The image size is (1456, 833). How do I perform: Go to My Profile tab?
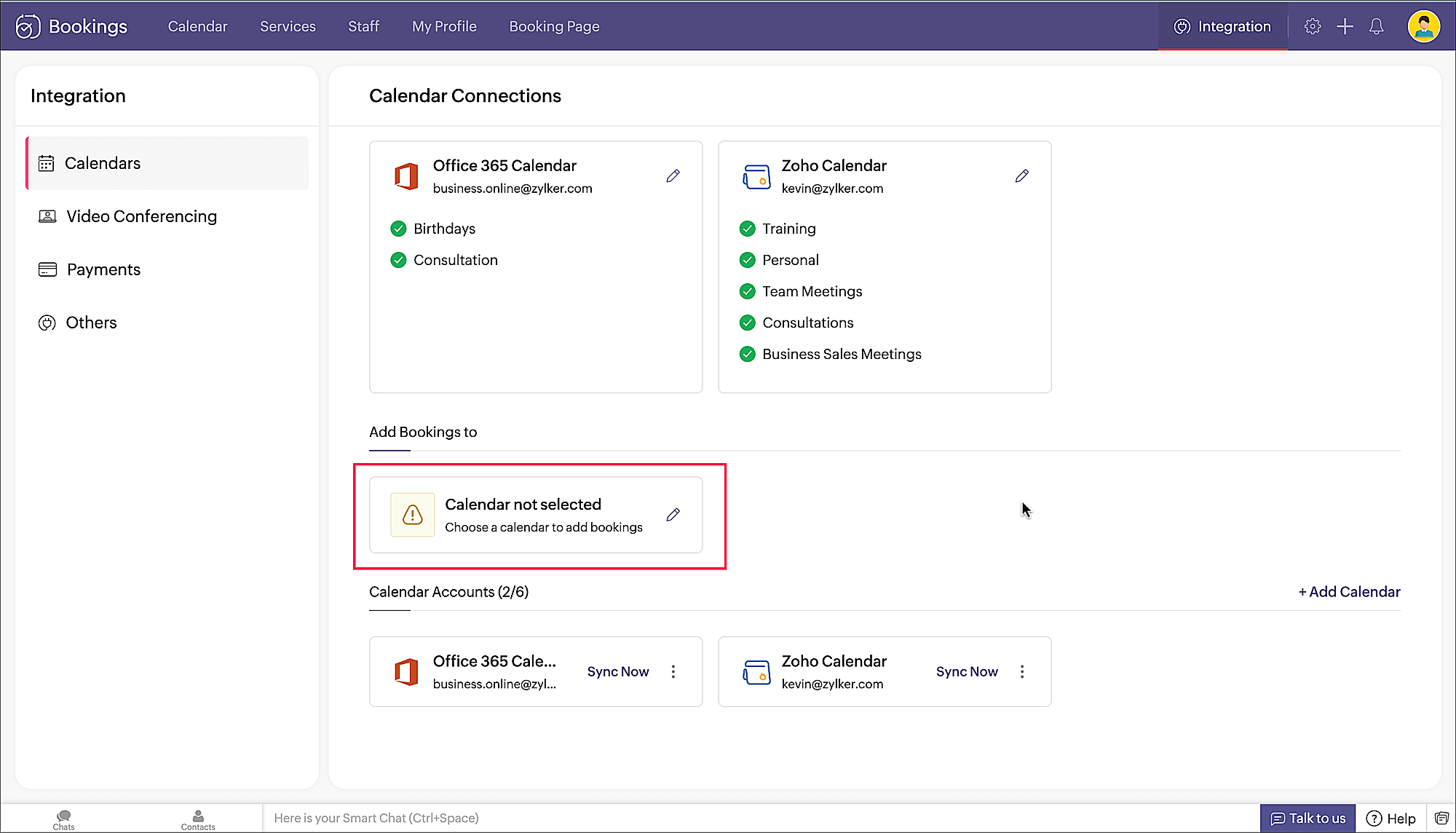coord(444,26)
